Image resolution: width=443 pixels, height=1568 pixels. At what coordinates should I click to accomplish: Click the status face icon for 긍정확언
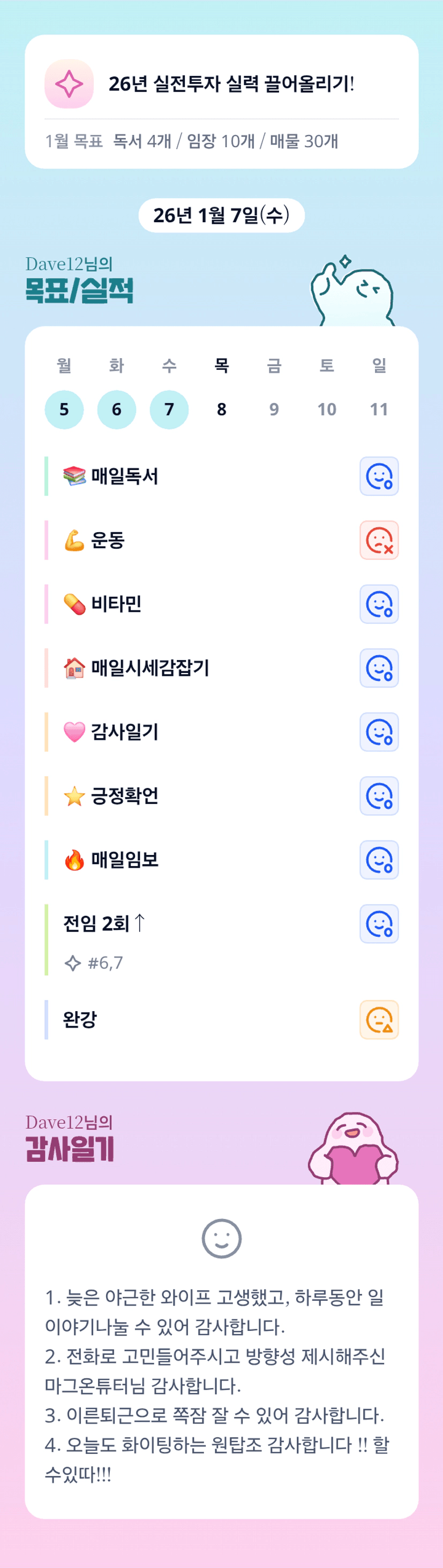(x=379, y=796)
